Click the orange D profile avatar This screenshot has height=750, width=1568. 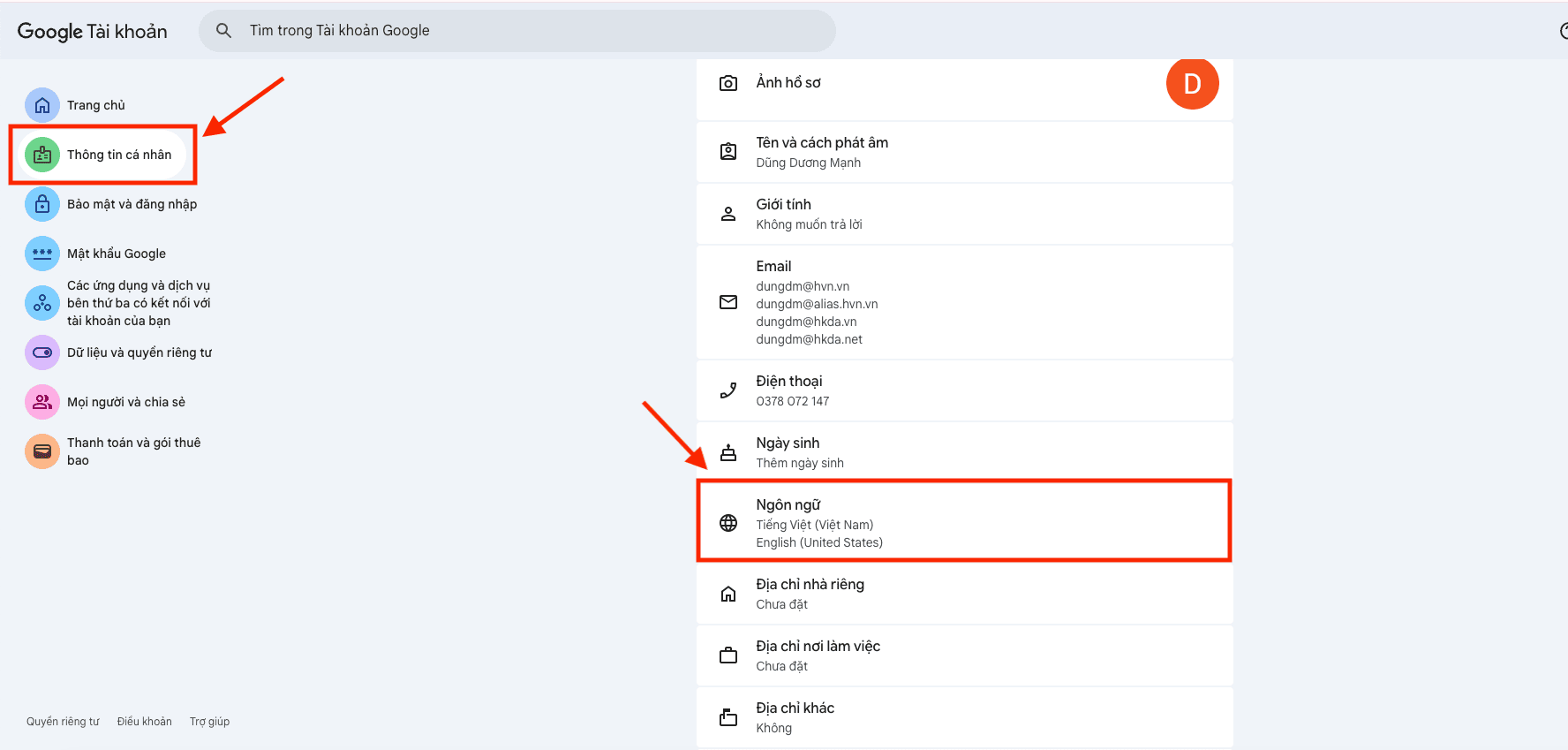(1192, 84)
